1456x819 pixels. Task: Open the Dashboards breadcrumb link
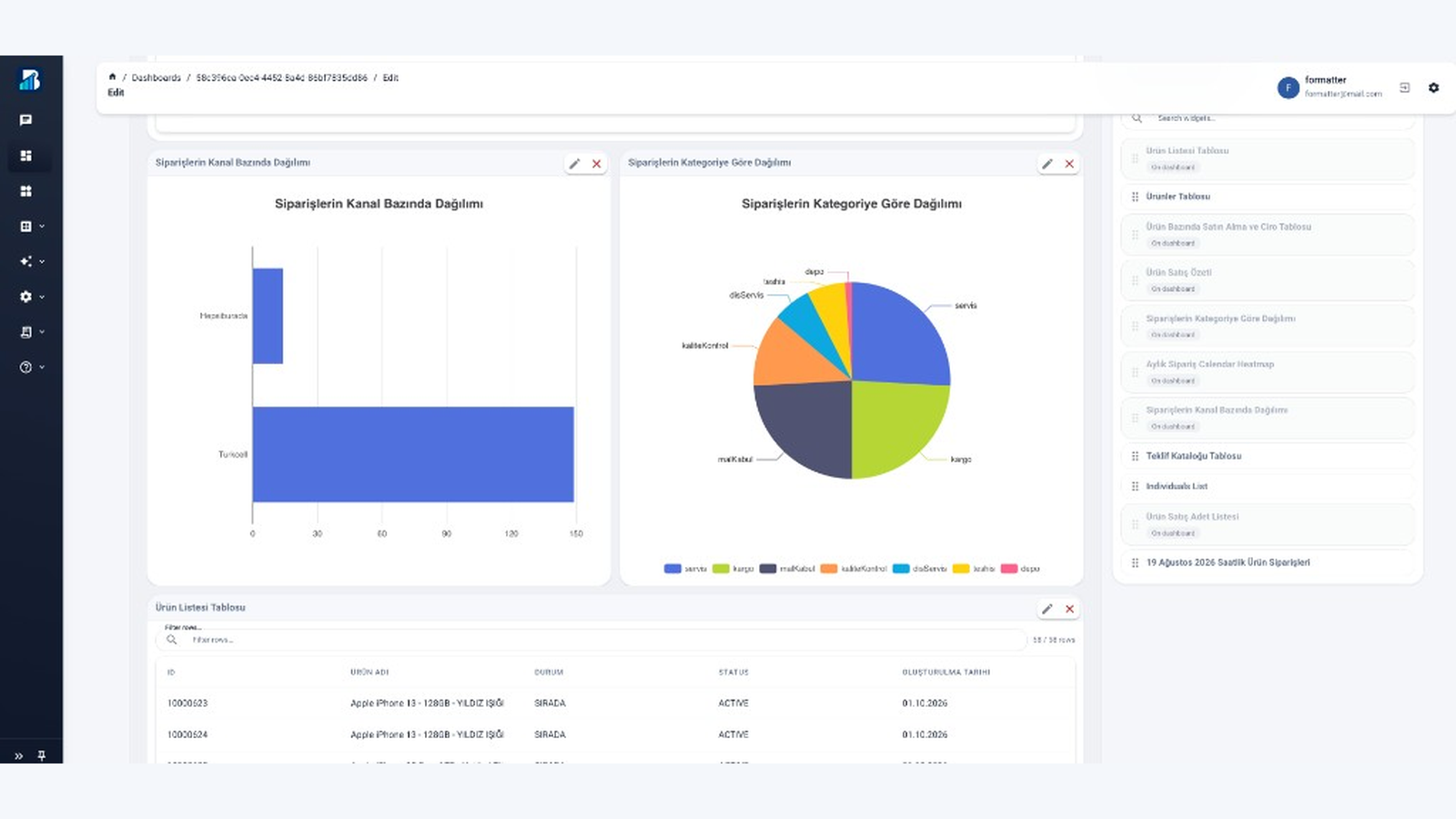(157, 77)
